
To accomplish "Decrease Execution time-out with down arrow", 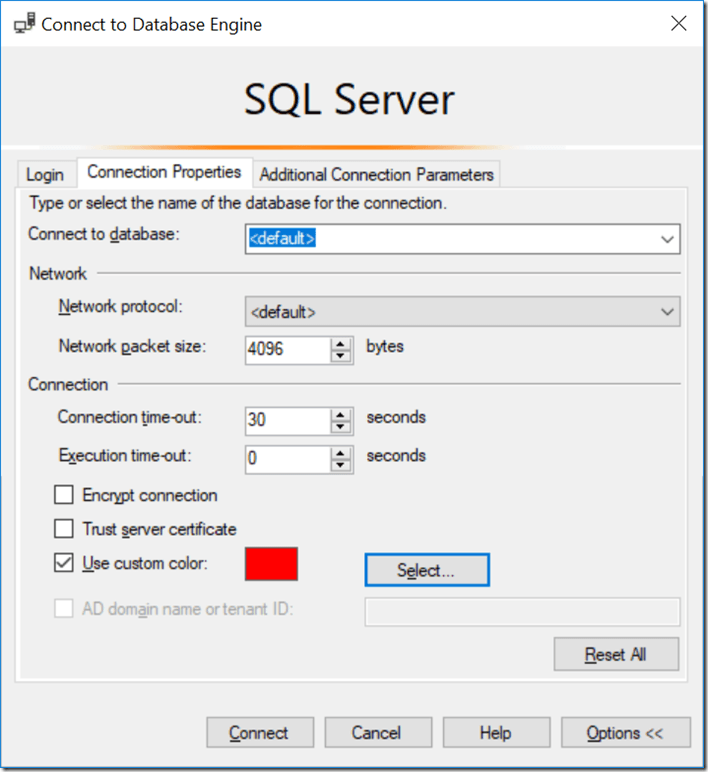I will pos(341,465).
